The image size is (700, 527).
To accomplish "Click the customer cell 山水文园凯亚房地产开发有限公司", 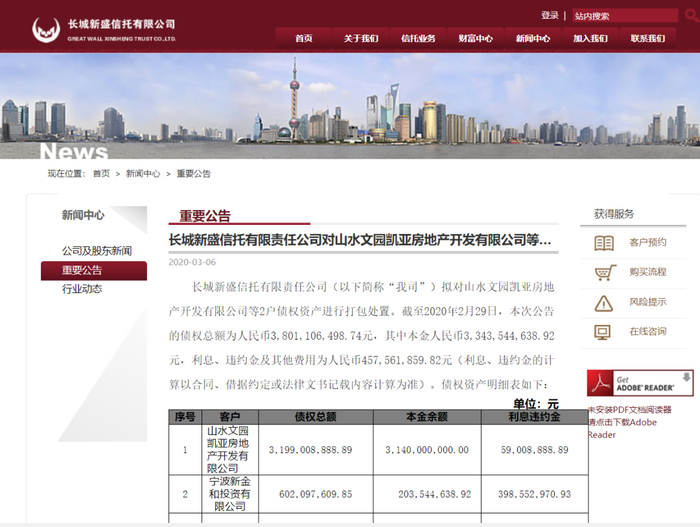I will click(228, 450).
